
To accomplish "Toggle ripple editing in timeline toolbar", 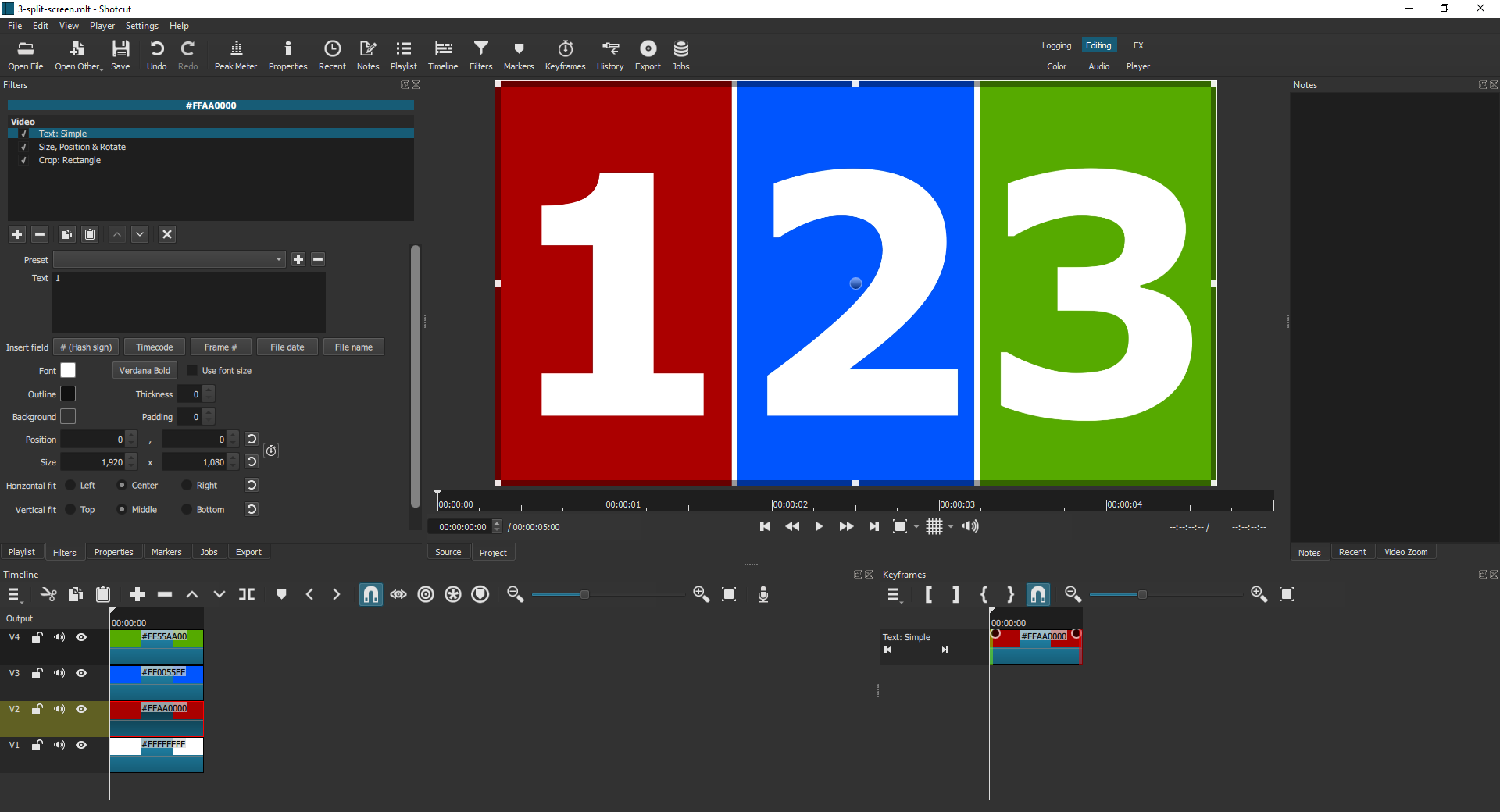I will 426,595.
